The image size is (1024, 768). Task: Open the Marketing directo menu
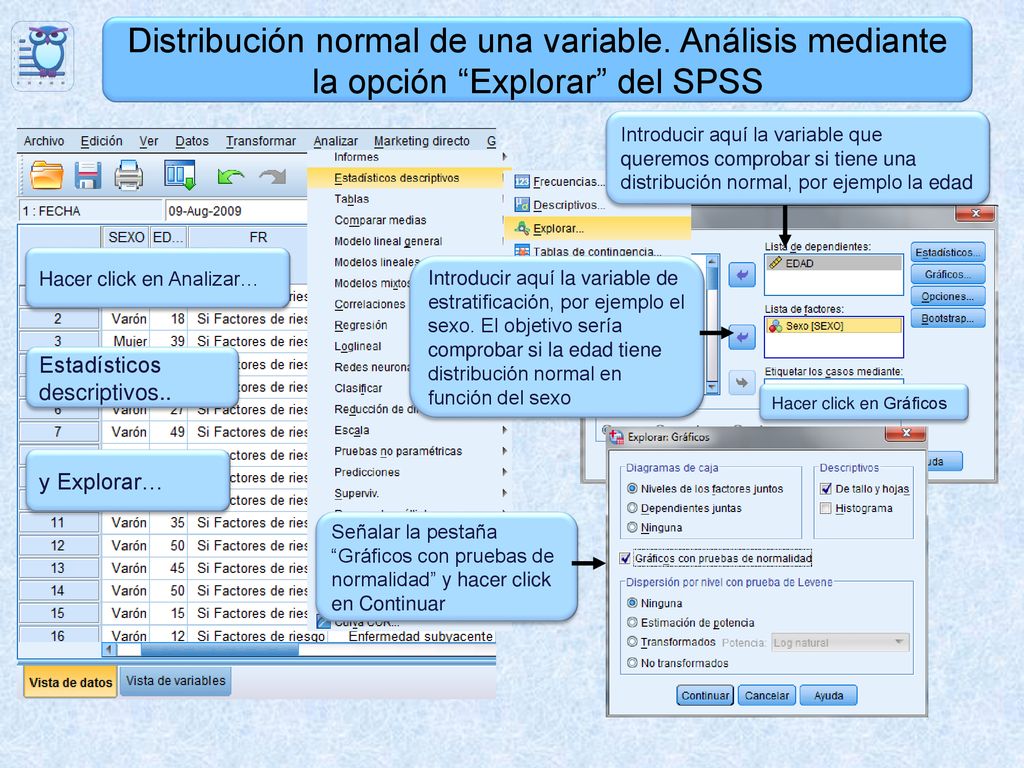[x=422, y=141]
